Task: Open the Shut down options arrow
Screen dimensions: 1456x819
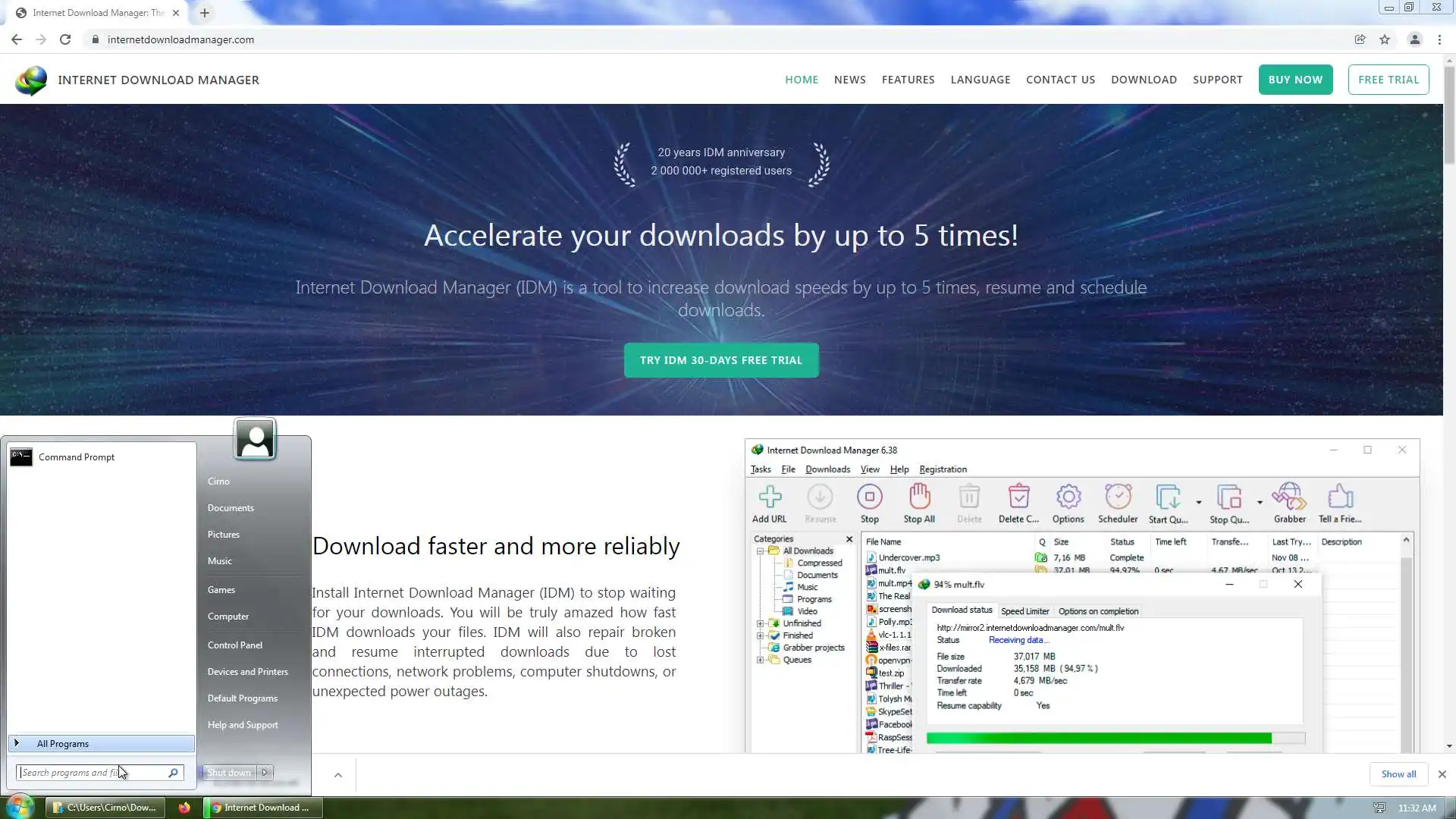Action: click(265, 773)
